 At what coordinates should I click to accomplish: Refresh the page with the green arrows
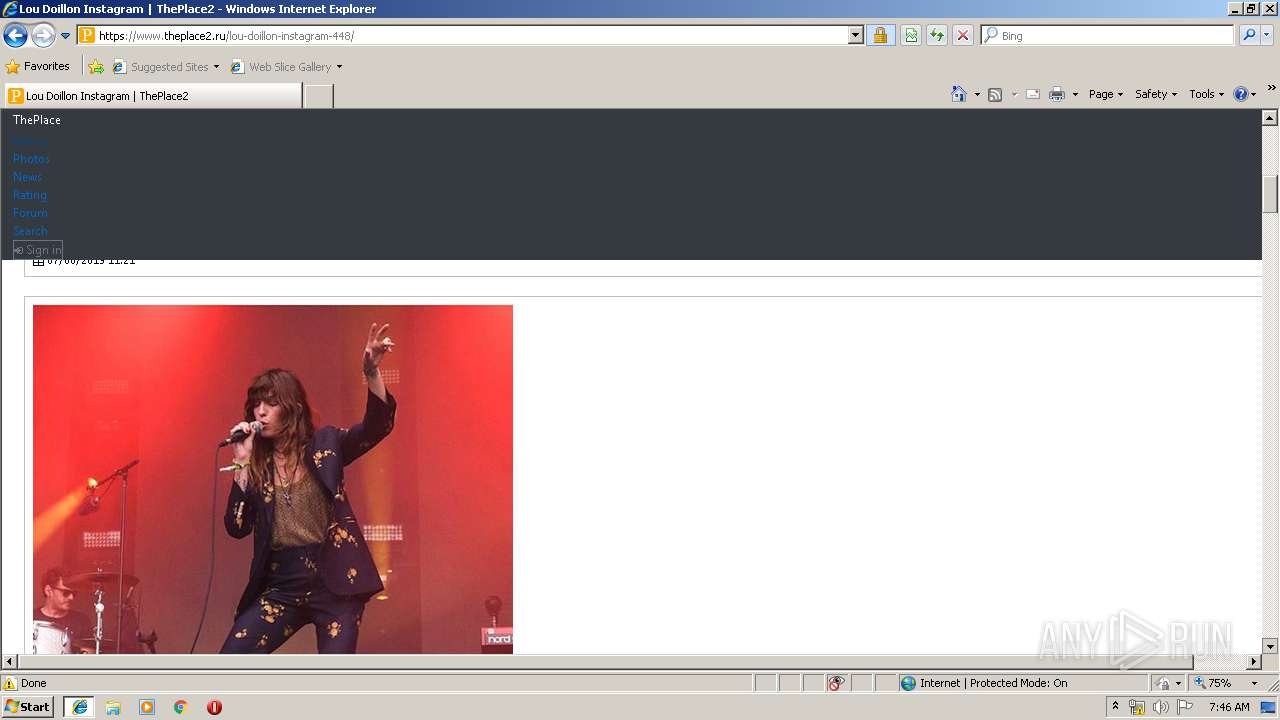pos(937,36)
